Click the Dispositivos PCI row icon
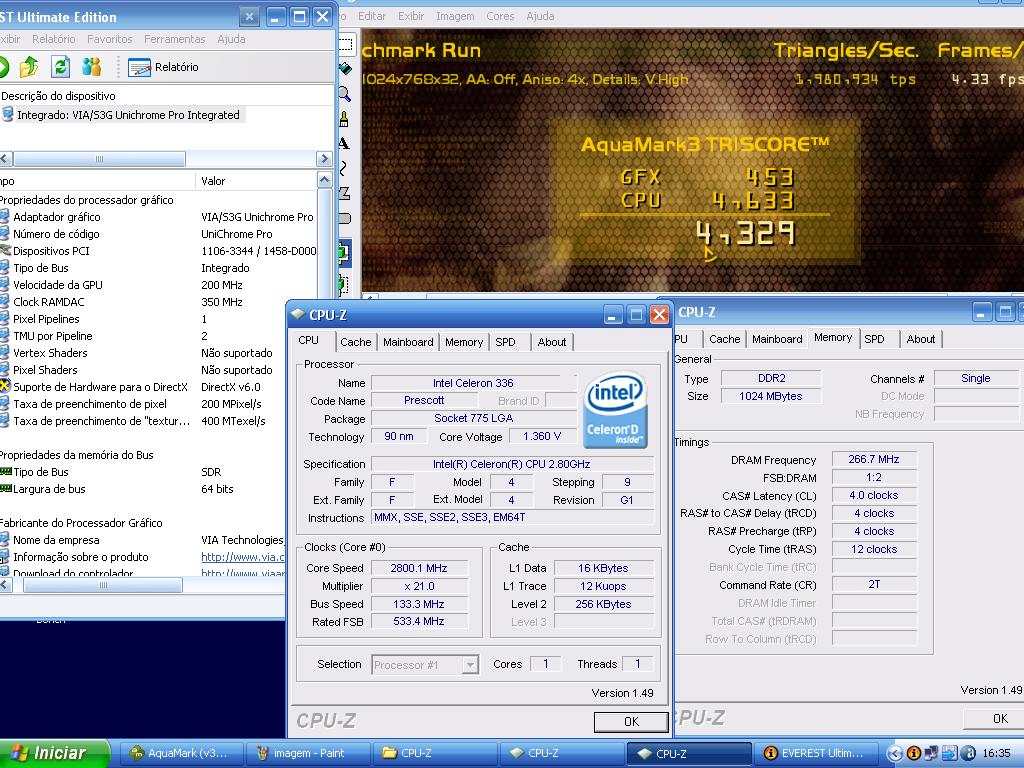Image resolution: width=1024 pixels, height=768 pixels. pos(5,251)
